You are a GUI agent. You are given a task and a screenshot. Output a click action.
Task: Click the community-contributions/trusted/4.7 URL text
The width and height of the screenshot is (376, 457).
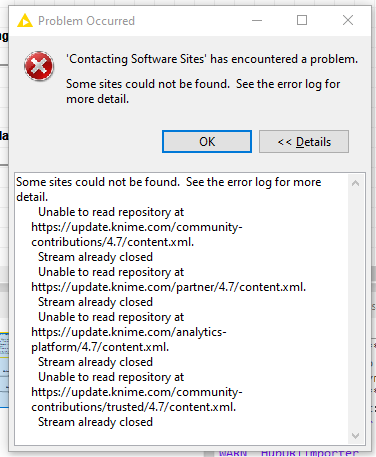point(137,399)
